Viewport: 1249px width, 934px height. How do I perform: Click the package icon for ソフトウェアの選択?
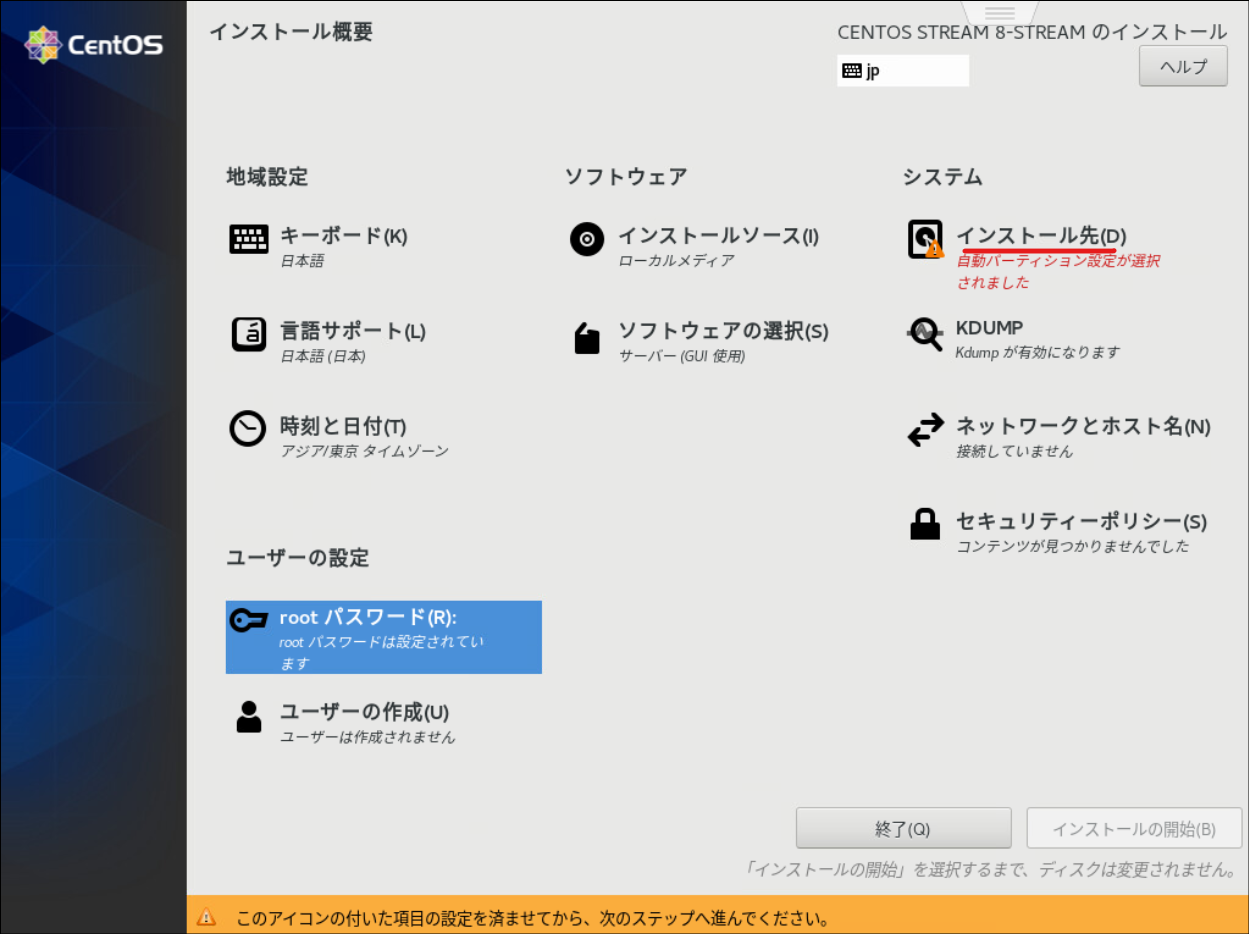(587, 338)
